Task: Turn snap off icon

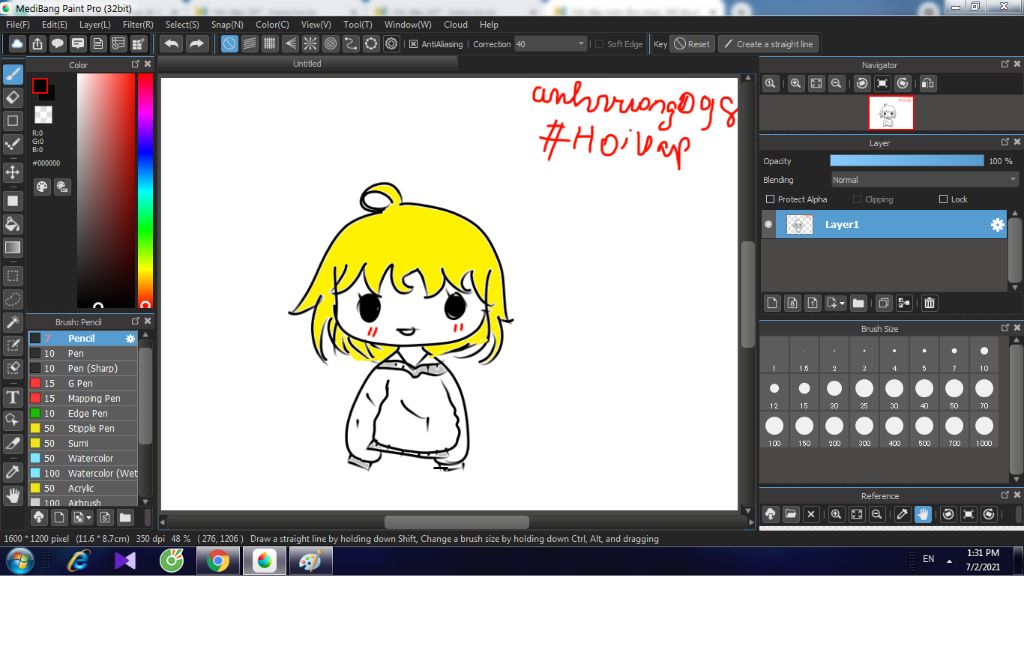Action: pos(229,44)
